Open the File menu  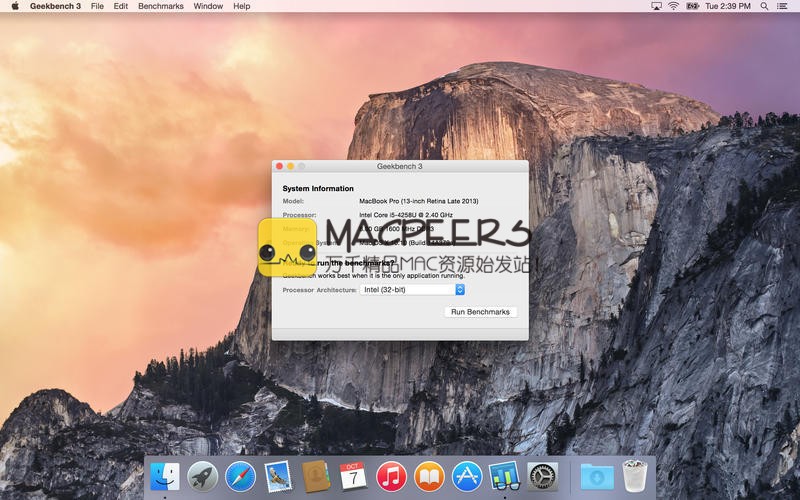click(x=97, y=6)
